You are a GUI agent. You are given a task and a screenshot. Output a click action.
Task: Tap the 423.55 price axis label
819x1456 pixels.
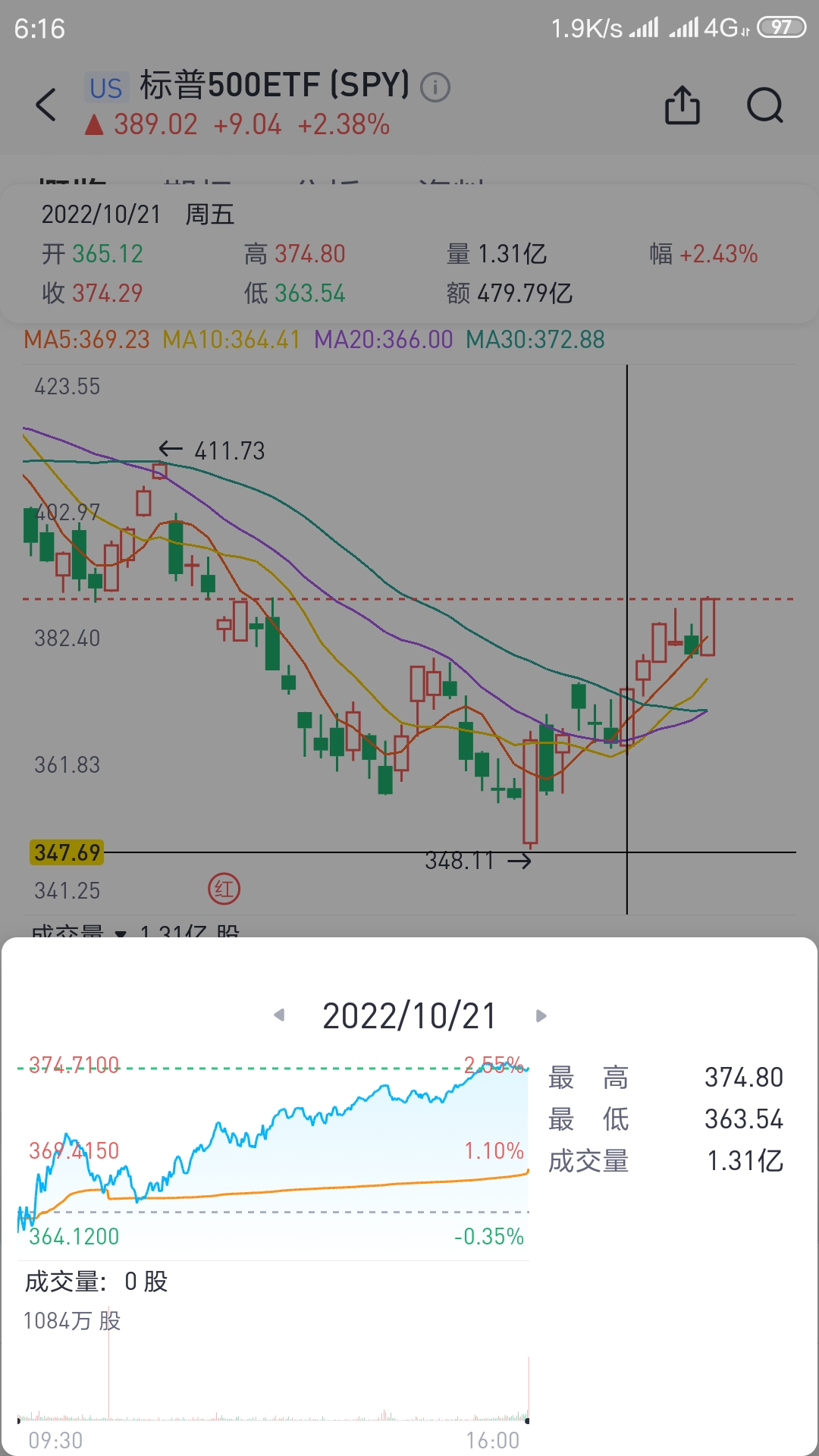click(67, 387)
